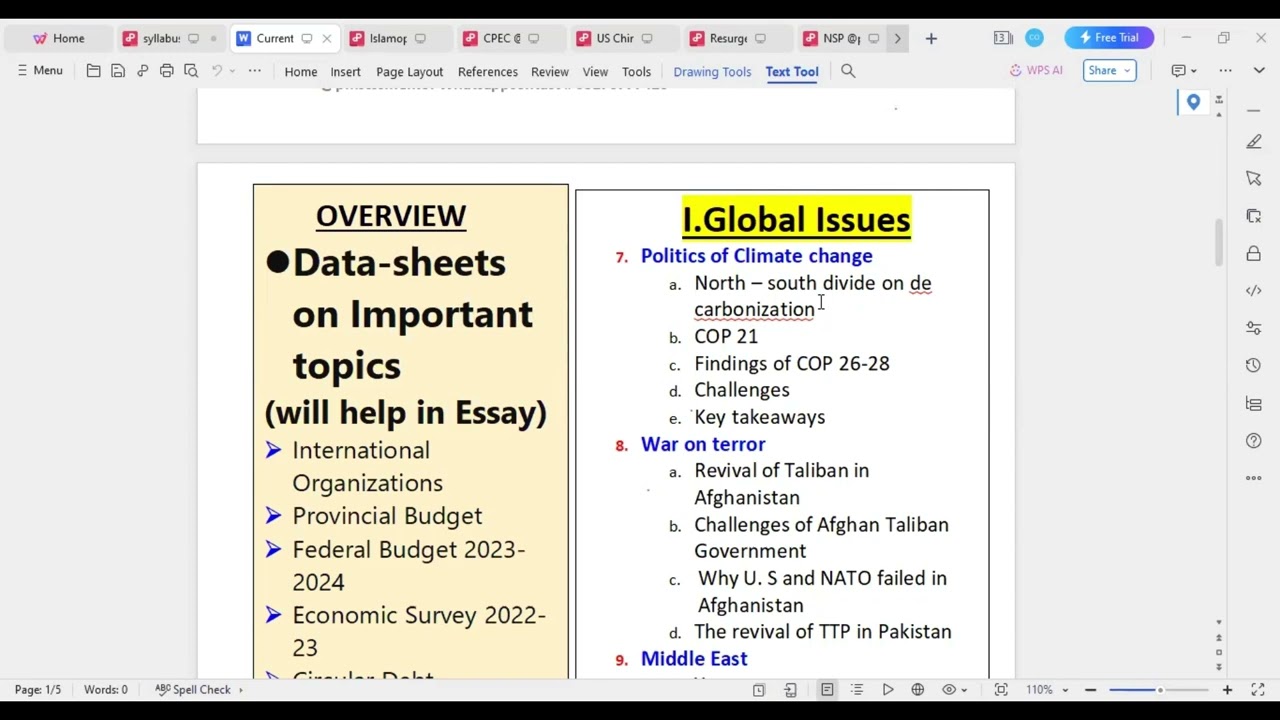Viewport: 1280px width, 720px height.
Task: Open the settings sliders icon in sidebar
Action: pyautogui.click(x=1254, y=328)
